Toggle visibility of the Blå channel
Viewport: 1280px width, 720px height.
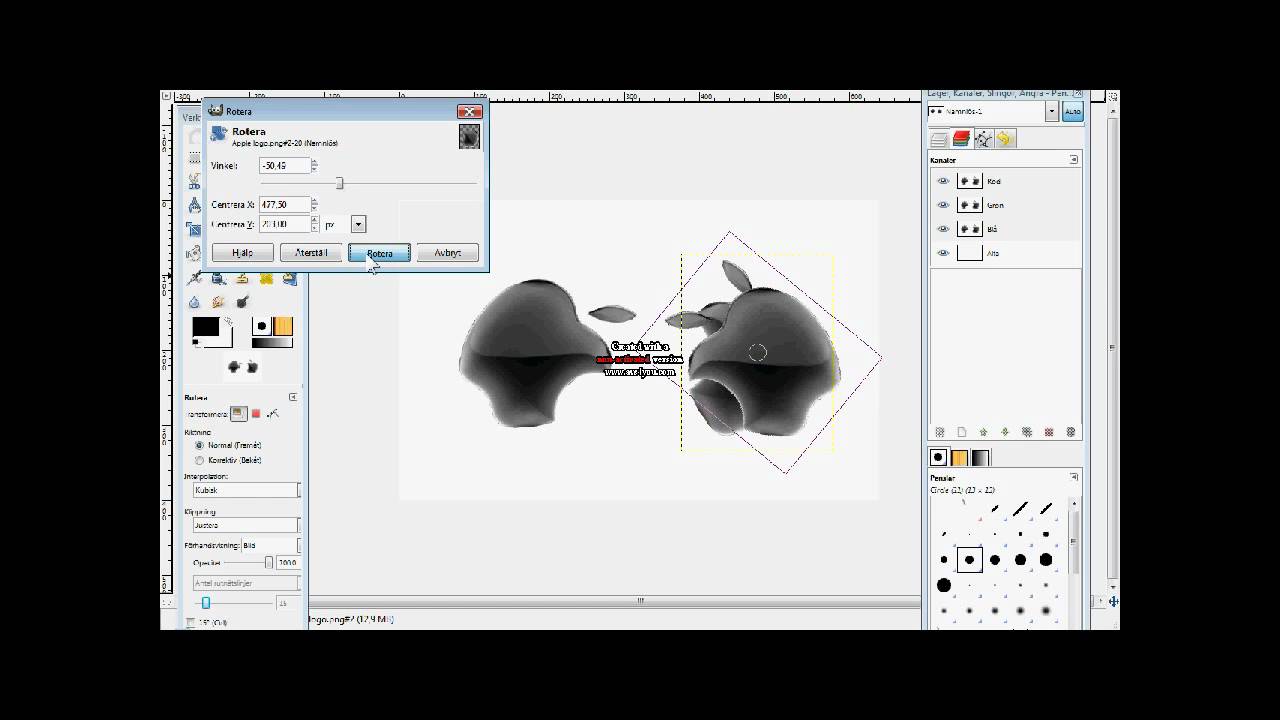pos(942,229)
